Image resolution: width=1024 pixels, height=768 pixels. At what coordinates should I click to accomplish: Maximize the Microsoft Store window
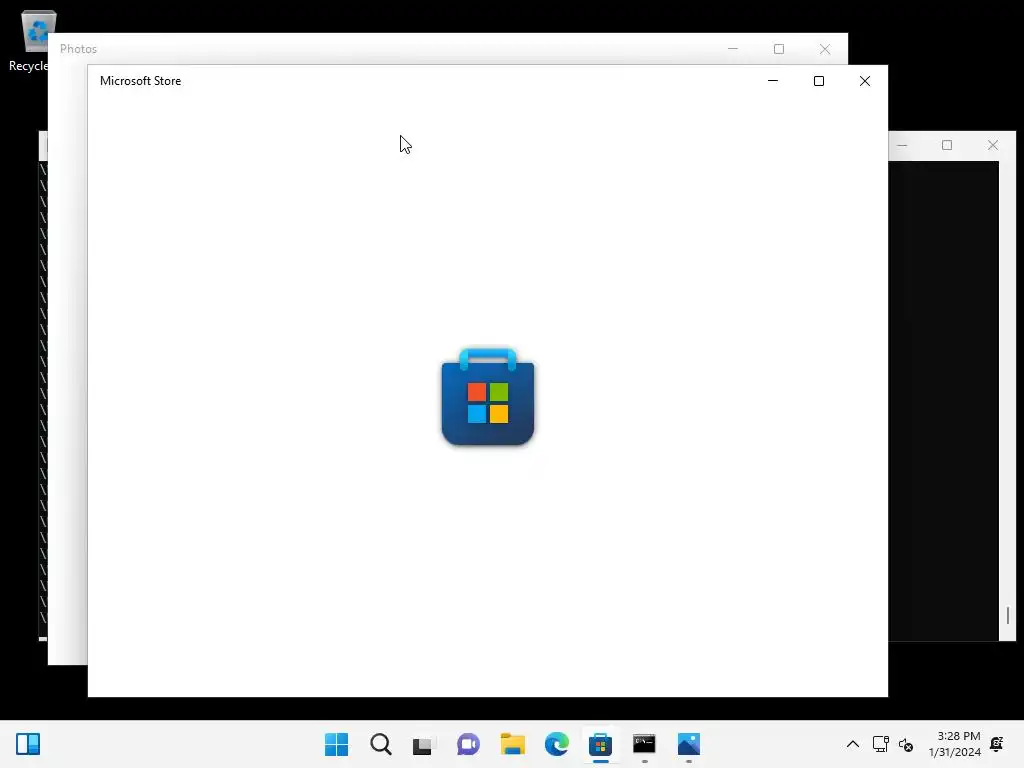(x=819, y=81)
